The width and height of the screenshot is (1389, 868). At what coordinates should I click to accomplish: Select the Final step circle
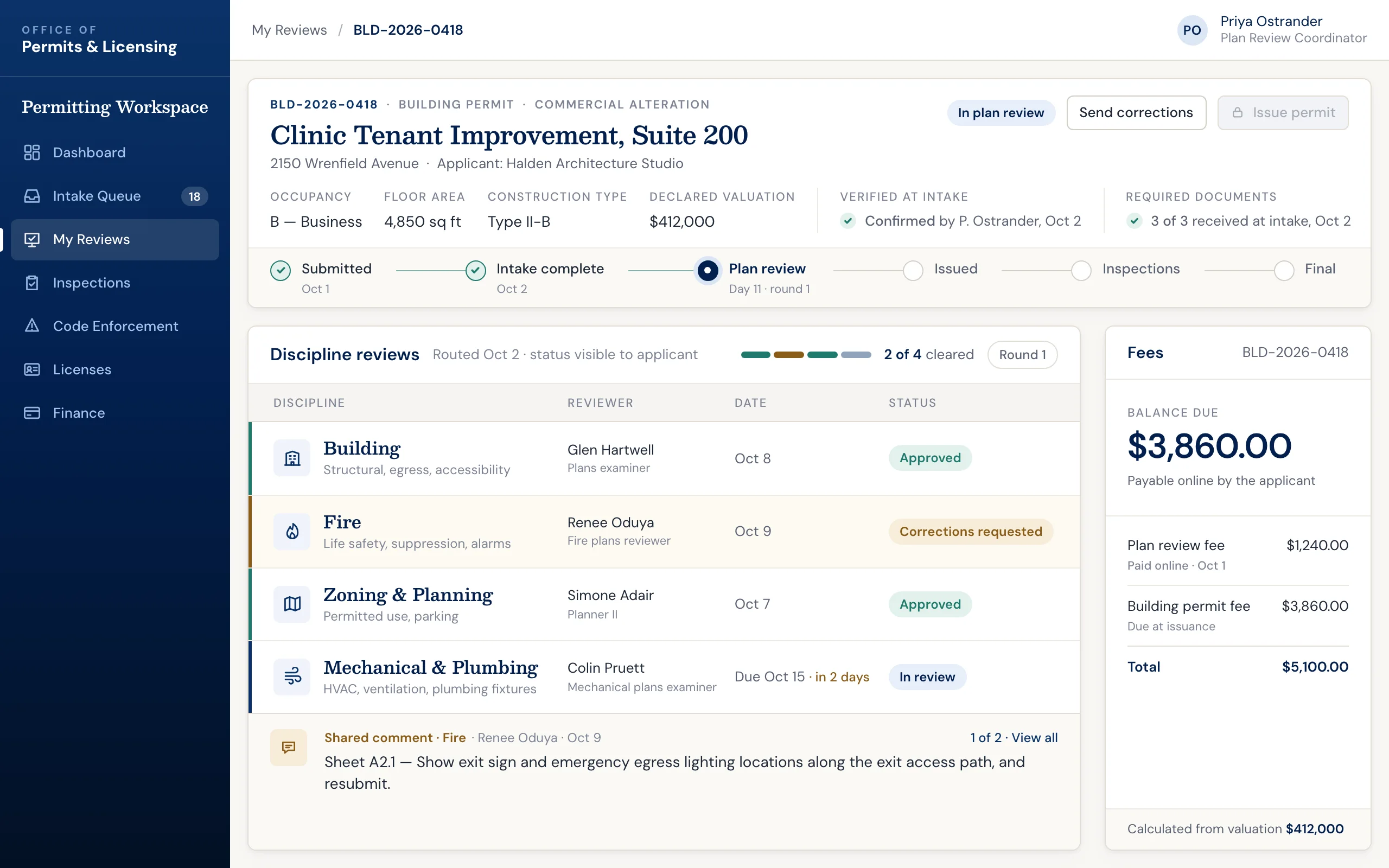click(x=1284, y=270)
